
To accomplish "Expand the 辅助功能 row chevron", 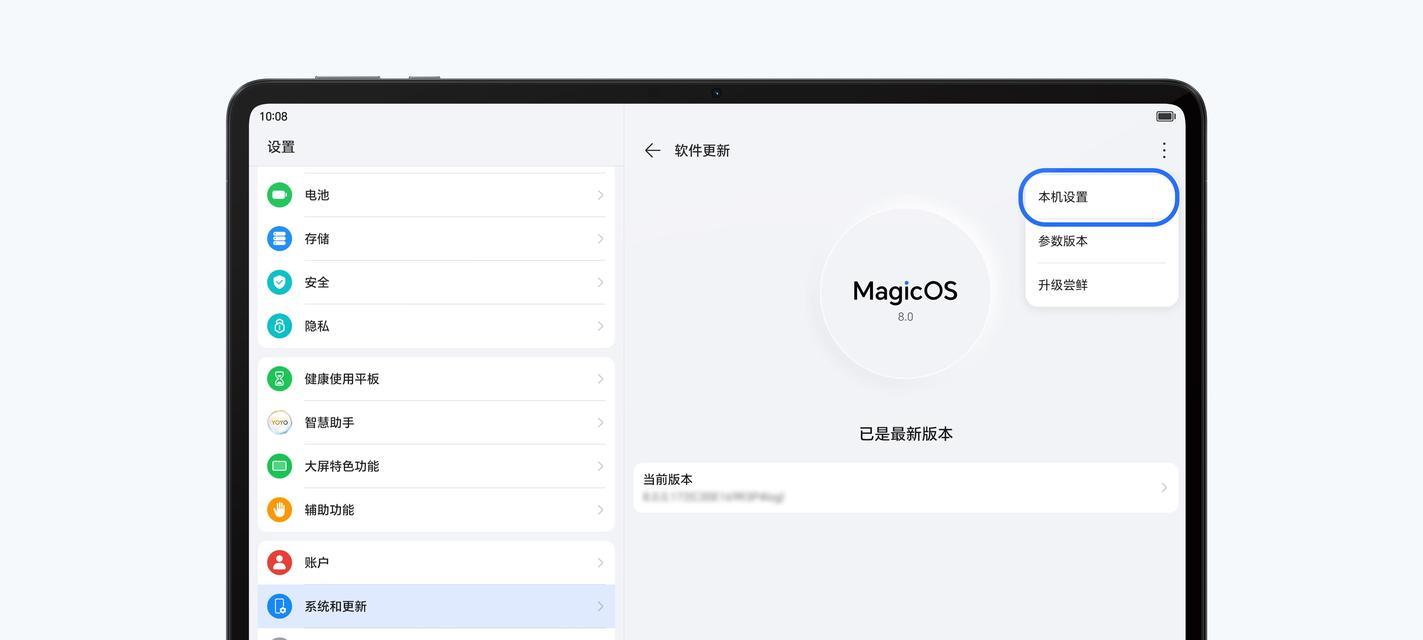I will 600,510.
